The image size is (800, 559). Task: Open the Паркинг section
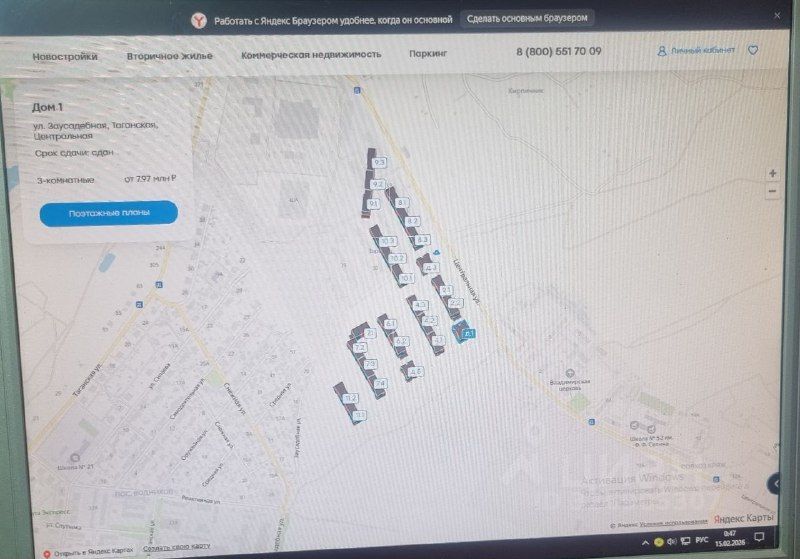coord(428,53)
